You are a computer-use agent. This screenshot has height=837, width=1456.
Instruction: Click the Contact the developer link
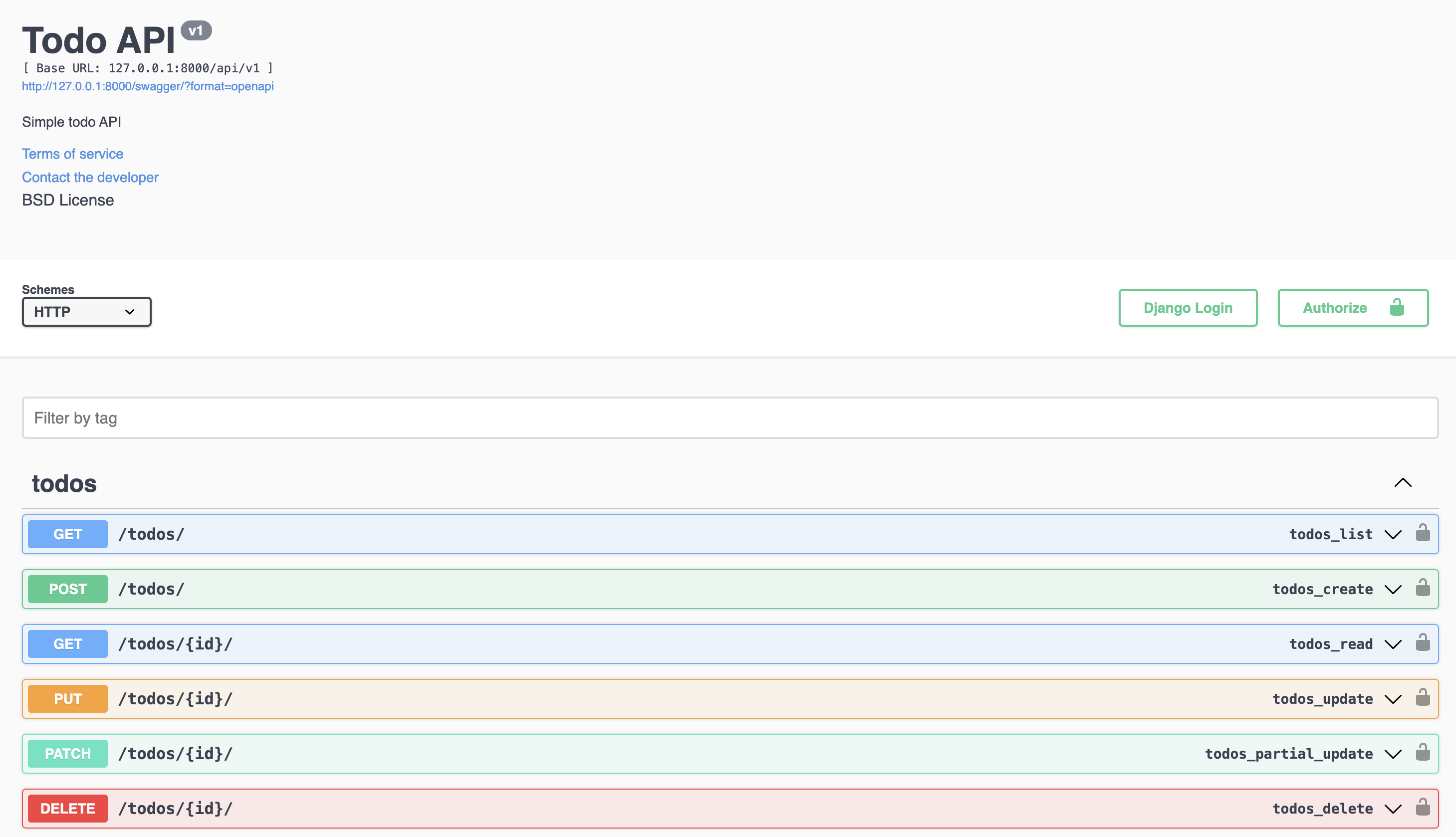(x=90, y=177)
